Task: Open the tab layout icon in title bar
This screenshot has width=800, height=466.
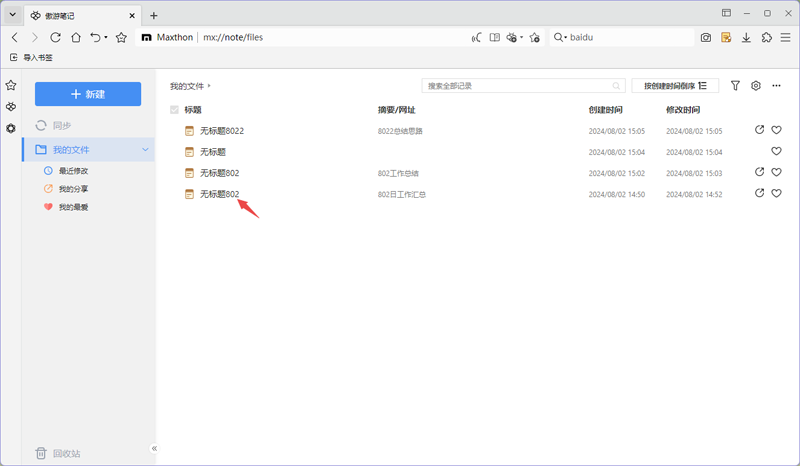Action: coord(726,13)
